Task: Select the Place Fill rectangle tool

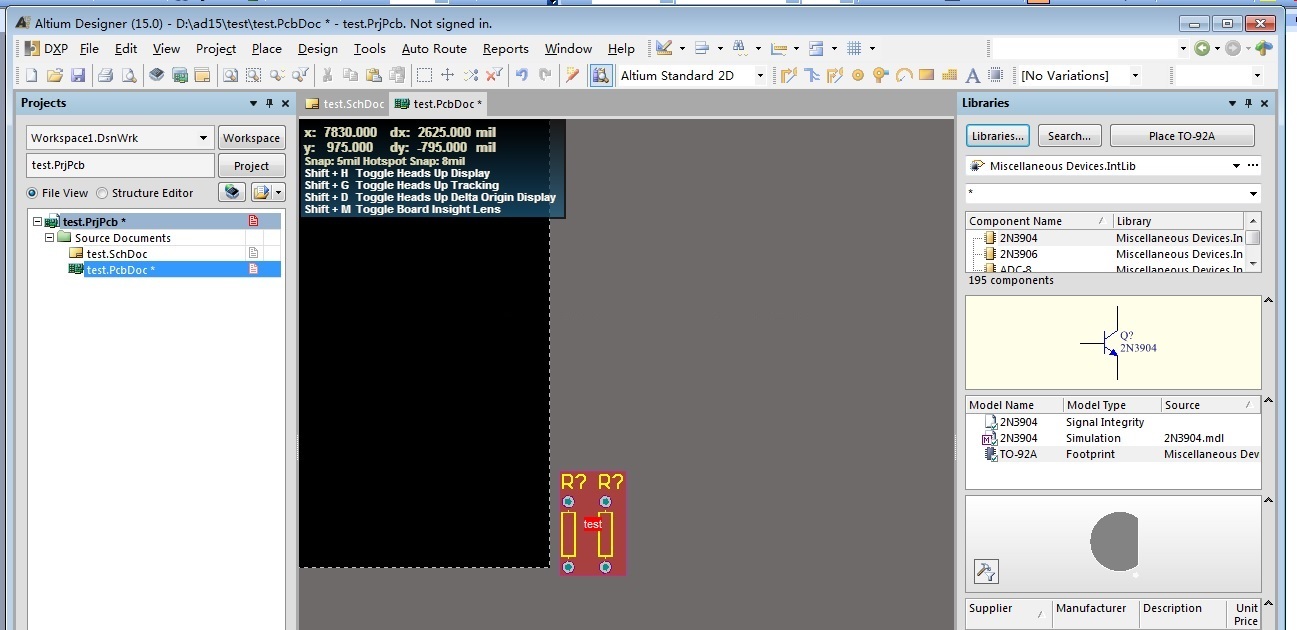Action: coord(926,75)
